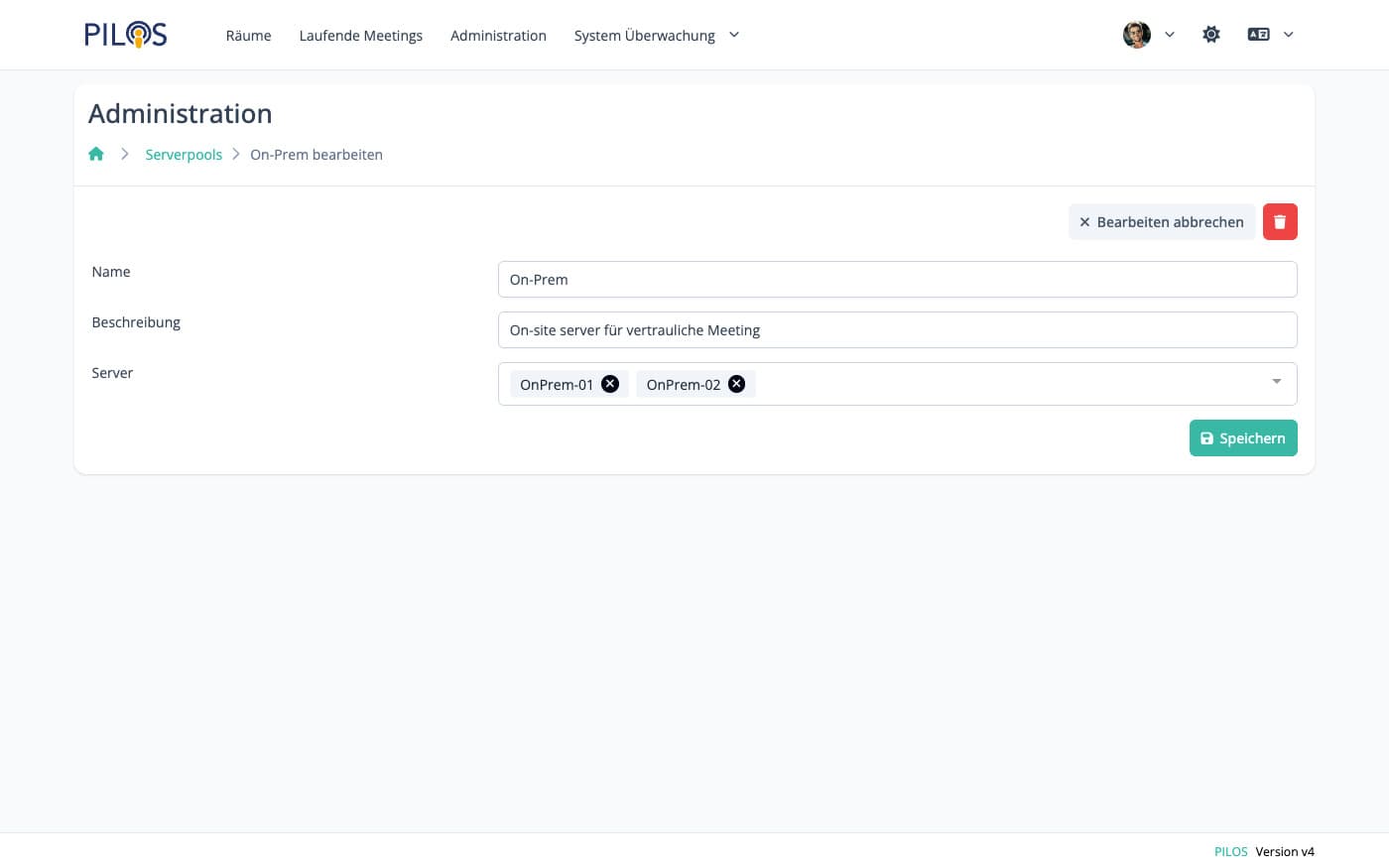Click into the Name input field

click(896, 280)
